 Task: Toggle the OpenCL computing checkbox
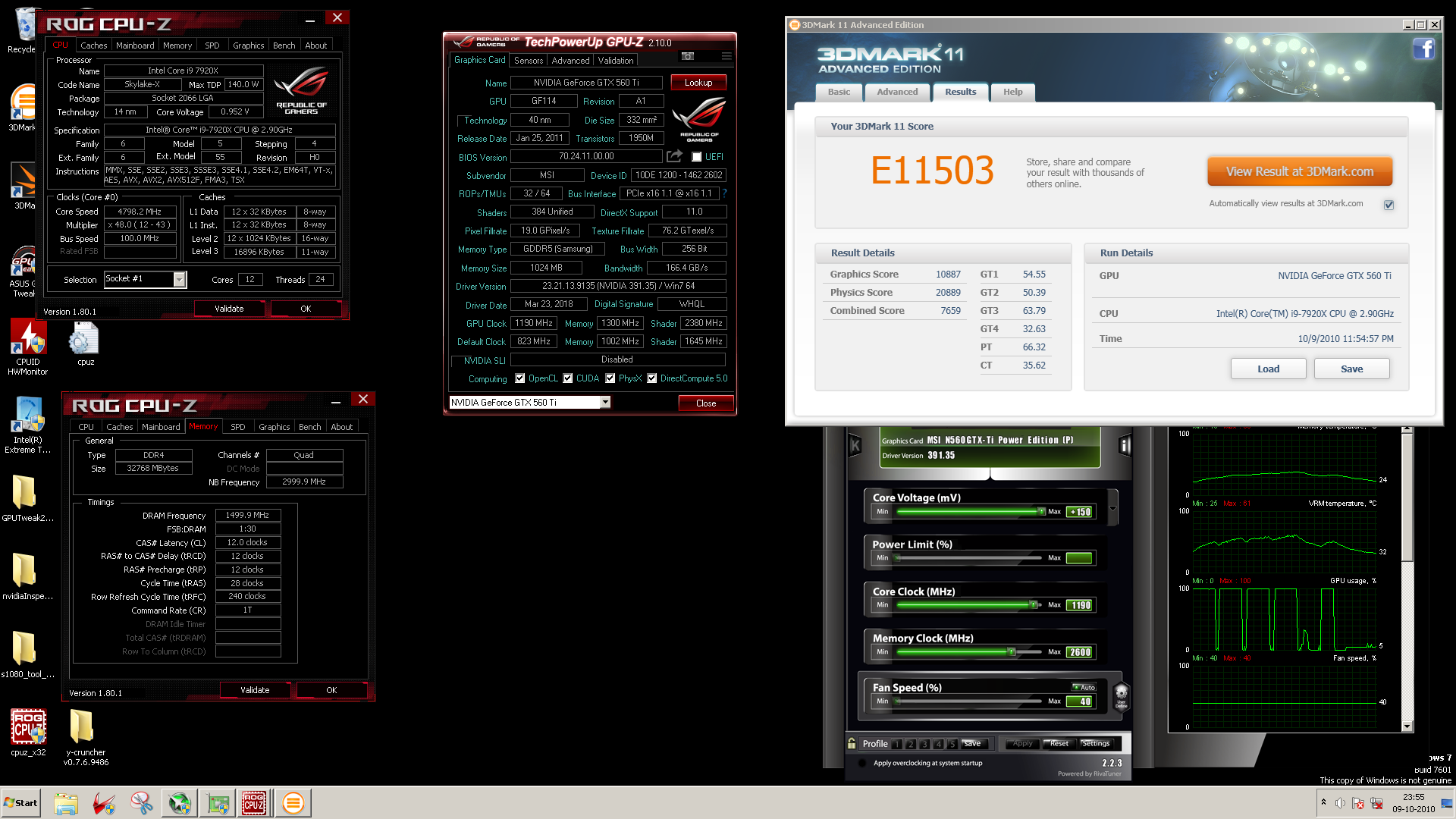[519, 378]
